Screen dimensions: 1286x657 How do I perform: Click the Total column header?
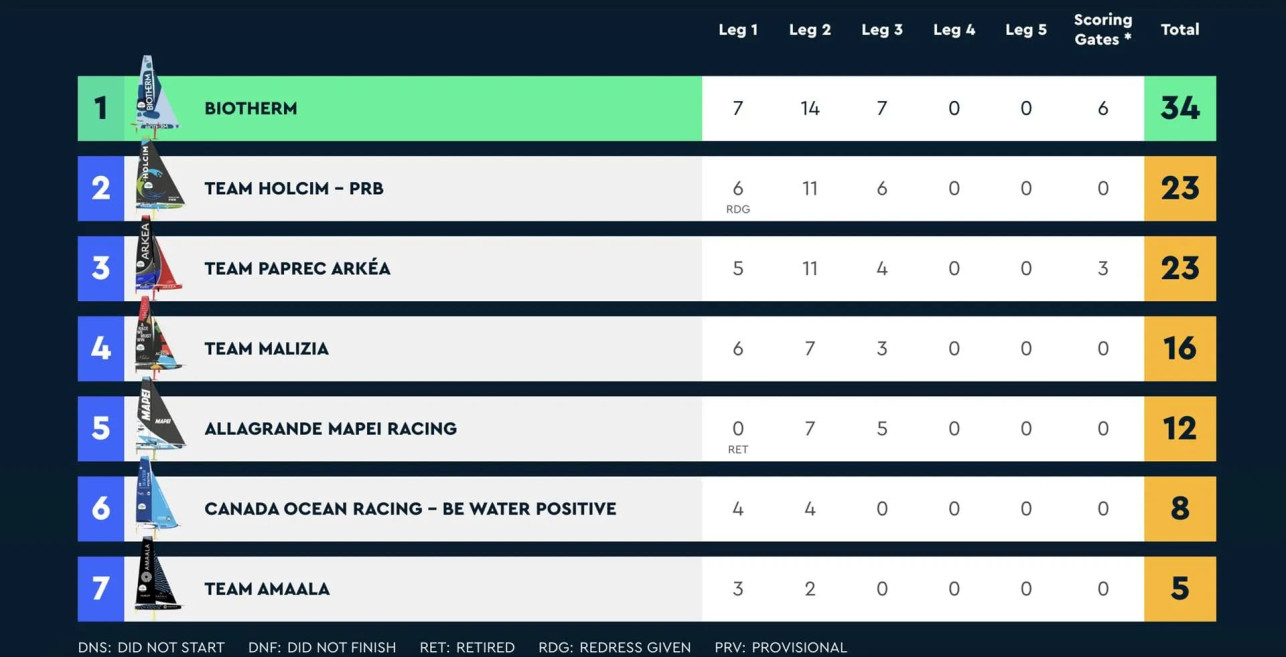1180,30
